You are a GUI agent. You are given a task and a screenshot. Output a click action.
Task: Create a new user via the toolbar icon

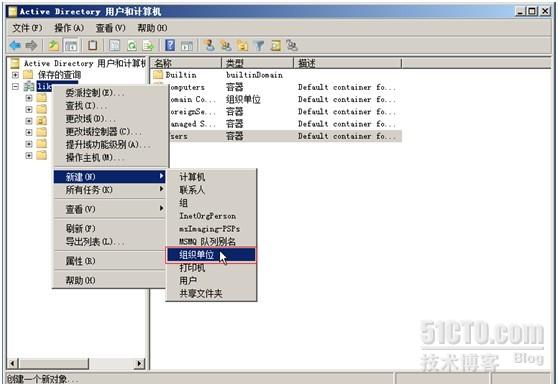(210, 45)
